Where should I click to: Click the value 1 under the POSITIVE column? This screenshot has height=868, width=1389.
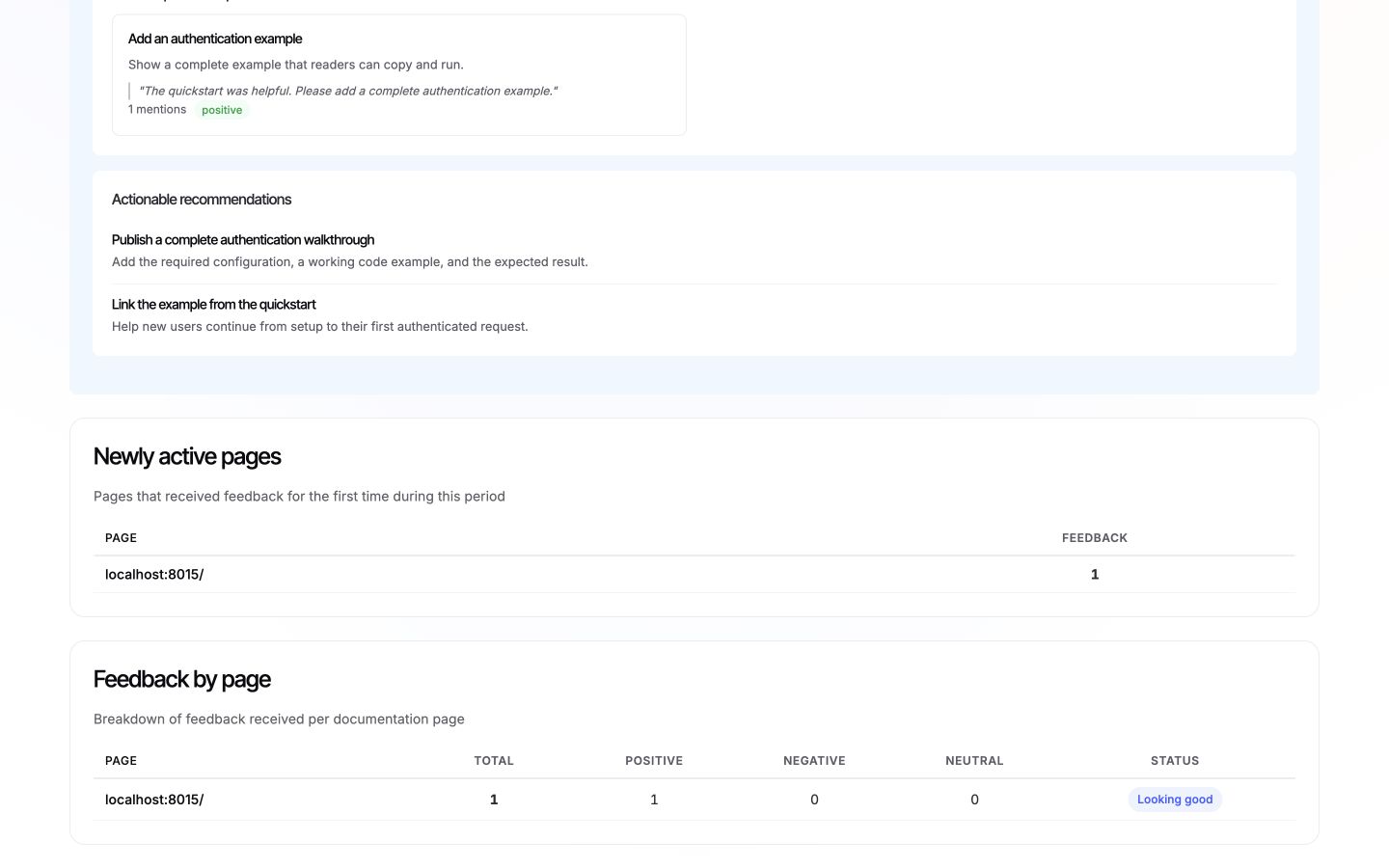point(654,800)
